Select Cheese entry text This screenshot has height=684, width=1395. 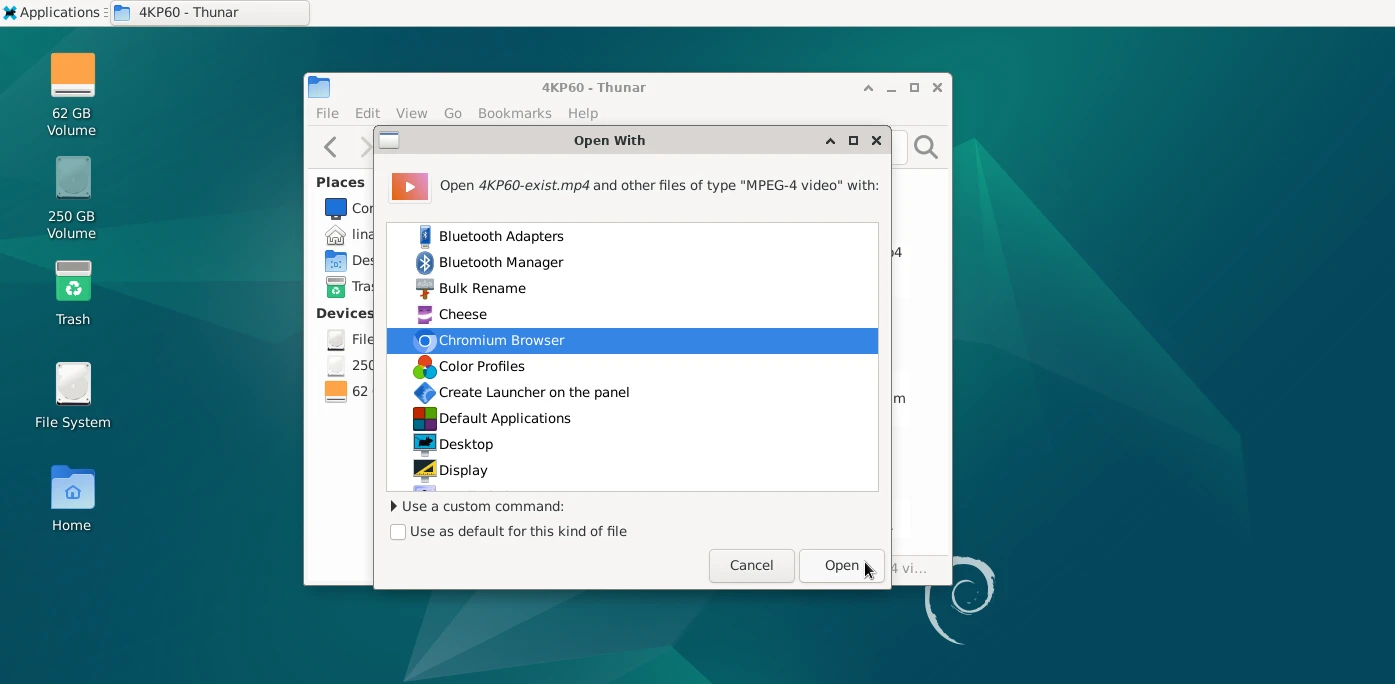(x=463, y=315)
